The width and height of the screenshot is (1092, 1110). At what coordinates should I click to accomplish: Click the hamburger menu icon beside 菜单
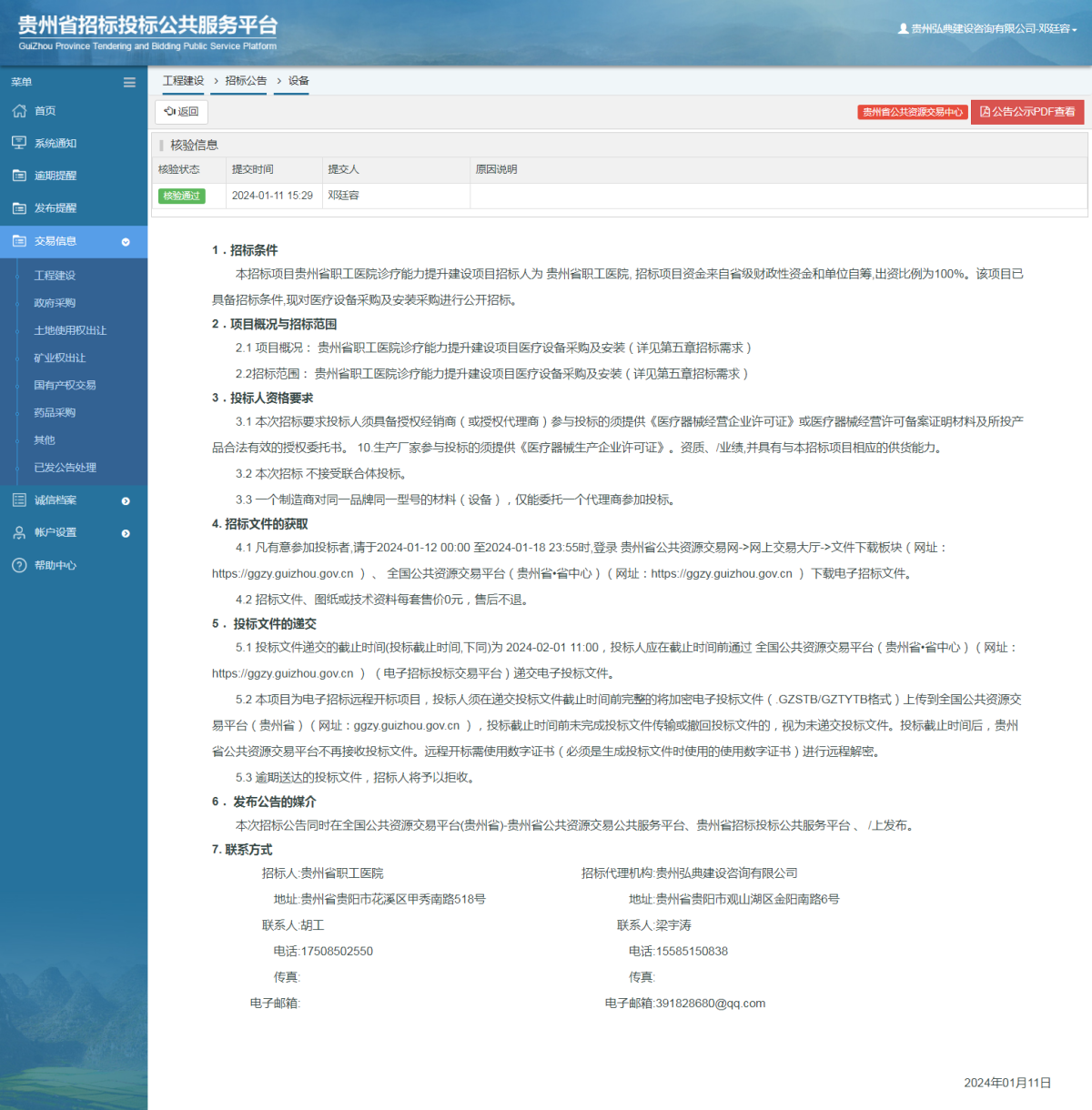click(x=128, y=82)
